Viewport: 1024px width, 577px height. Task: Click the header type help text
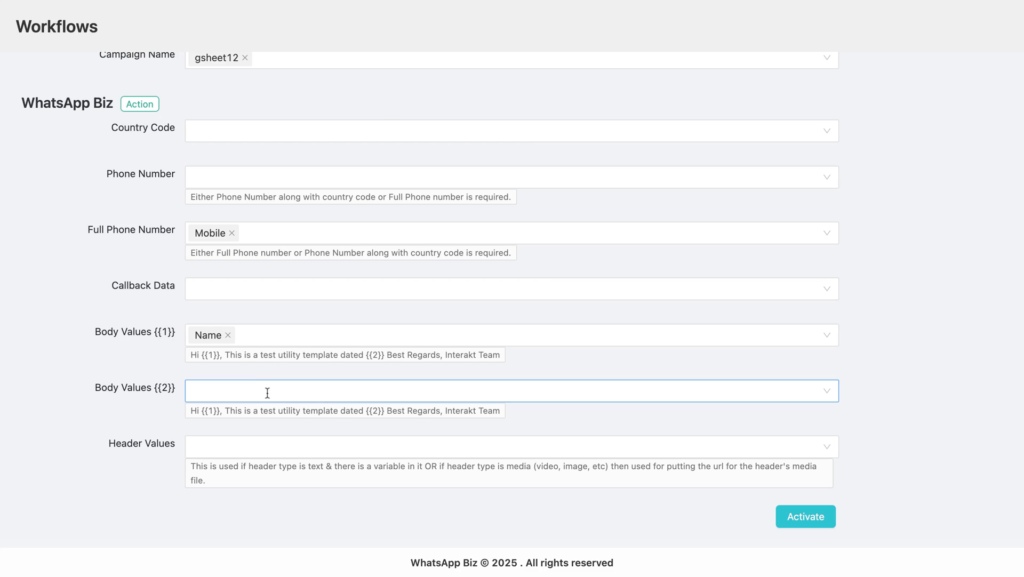pos(504,473)
